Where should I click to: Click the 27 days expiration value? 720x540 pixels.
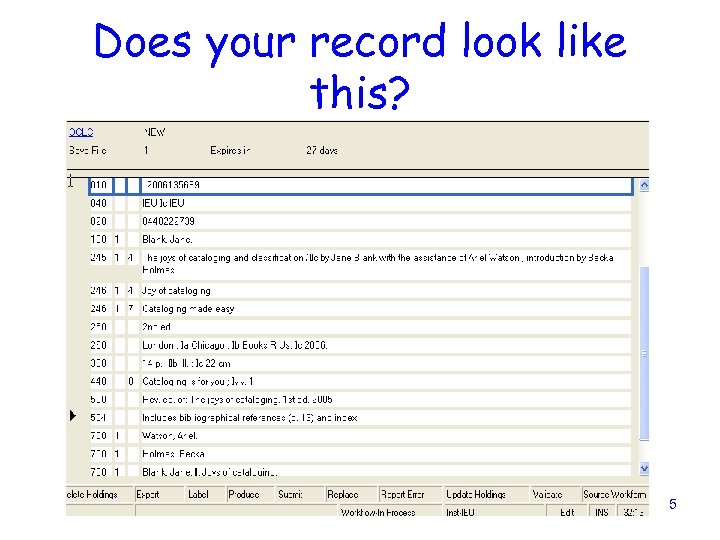click(322, 150)
